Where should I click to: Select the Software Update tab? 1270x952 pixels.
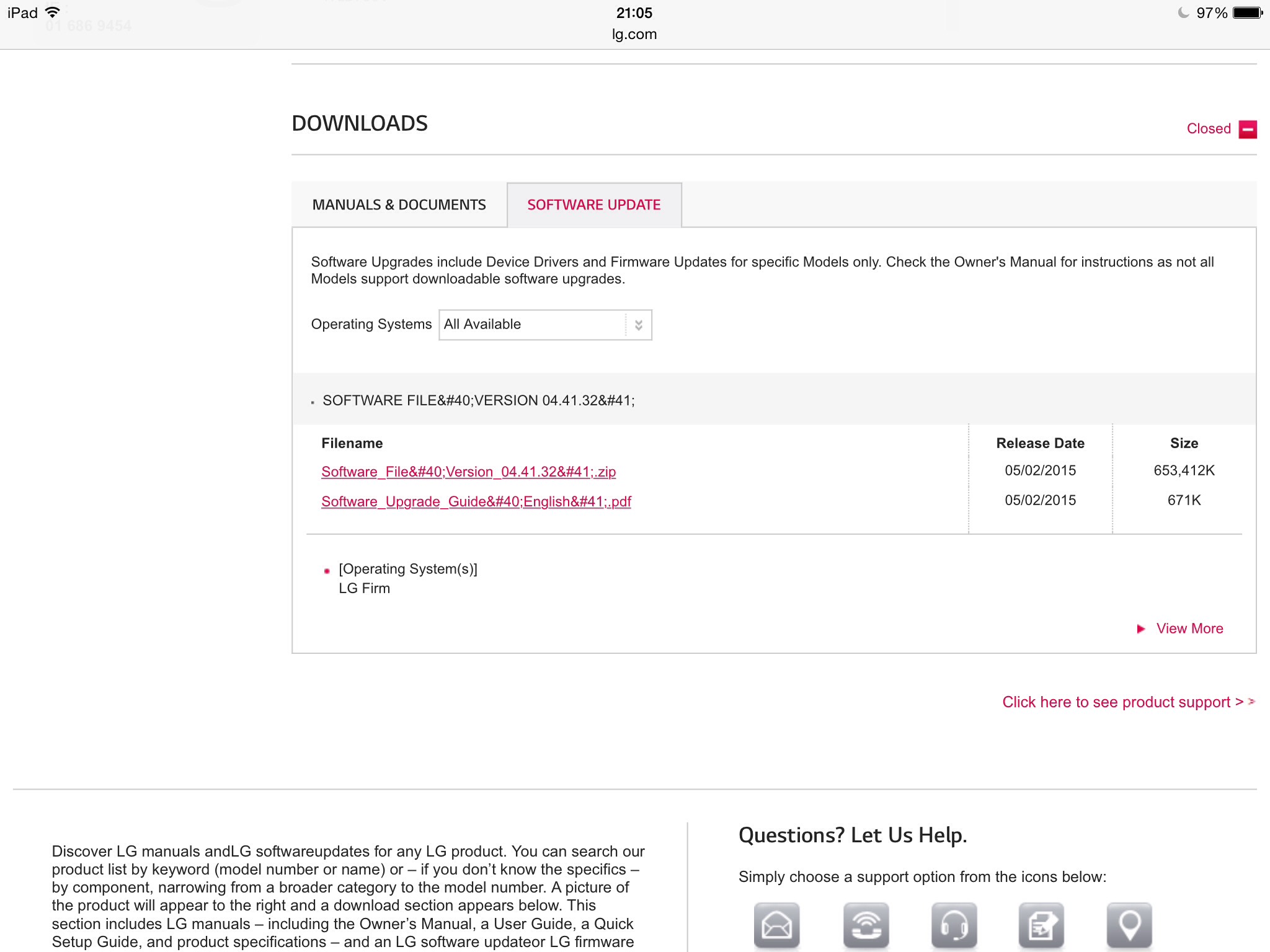click(594, 205)
